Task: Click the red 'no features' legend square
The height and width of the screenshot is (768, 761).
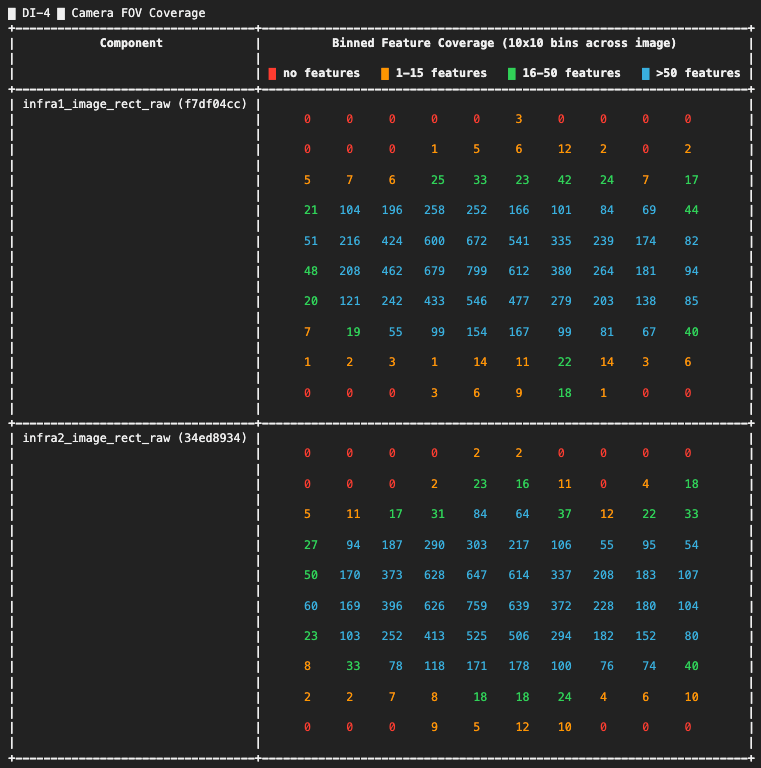Action: pyautogui.click(x=272, y=73)
